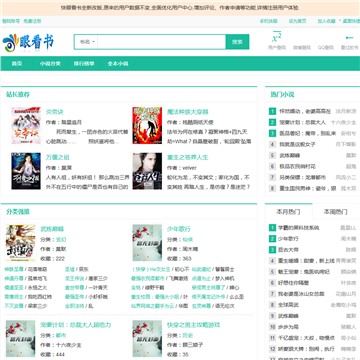Open the 首页 navigation menu item

point(17,64)
